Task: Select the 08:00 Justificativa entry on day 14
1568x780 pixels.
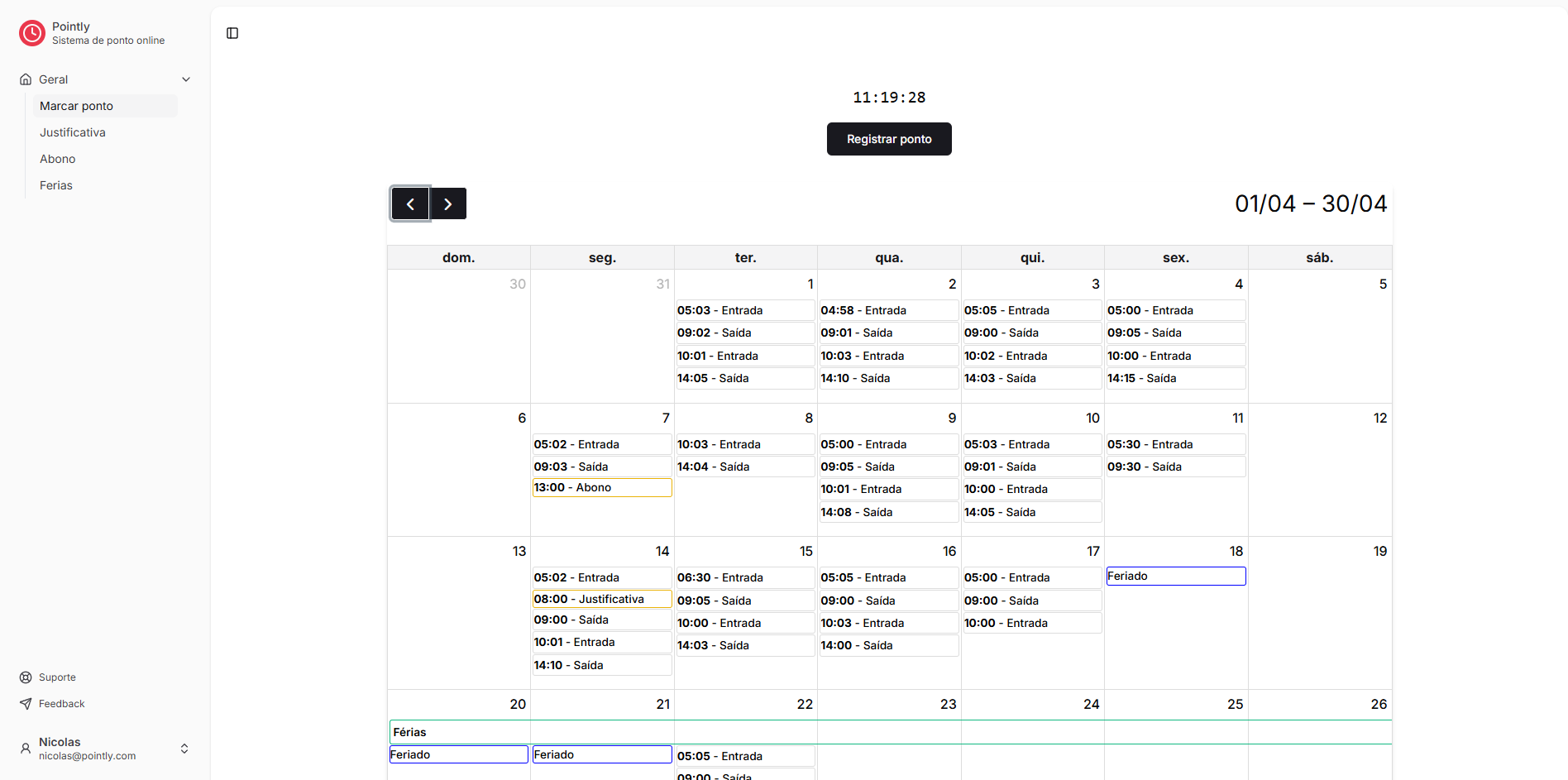Action: tap(601, 599)
